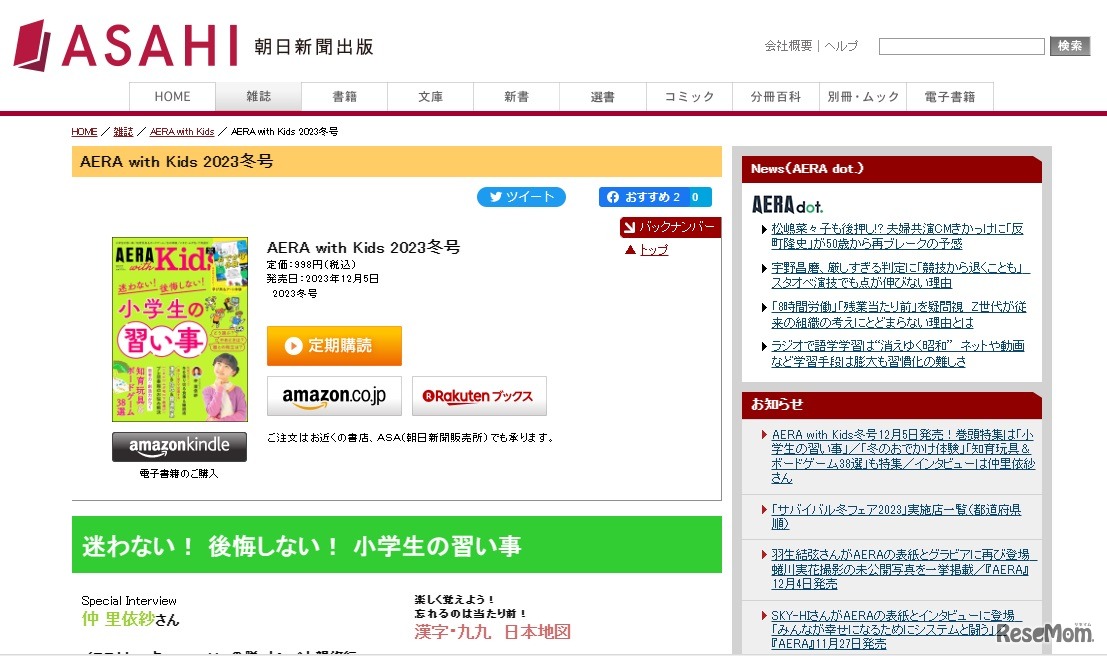Click the 会社概要 header link
1107x656 pixels.
788,46
